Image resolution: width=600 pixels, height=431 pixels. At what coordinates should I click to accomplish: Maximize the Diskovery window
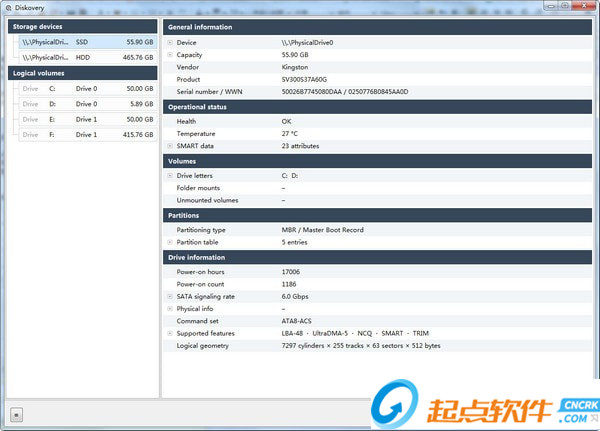(565, 6)
